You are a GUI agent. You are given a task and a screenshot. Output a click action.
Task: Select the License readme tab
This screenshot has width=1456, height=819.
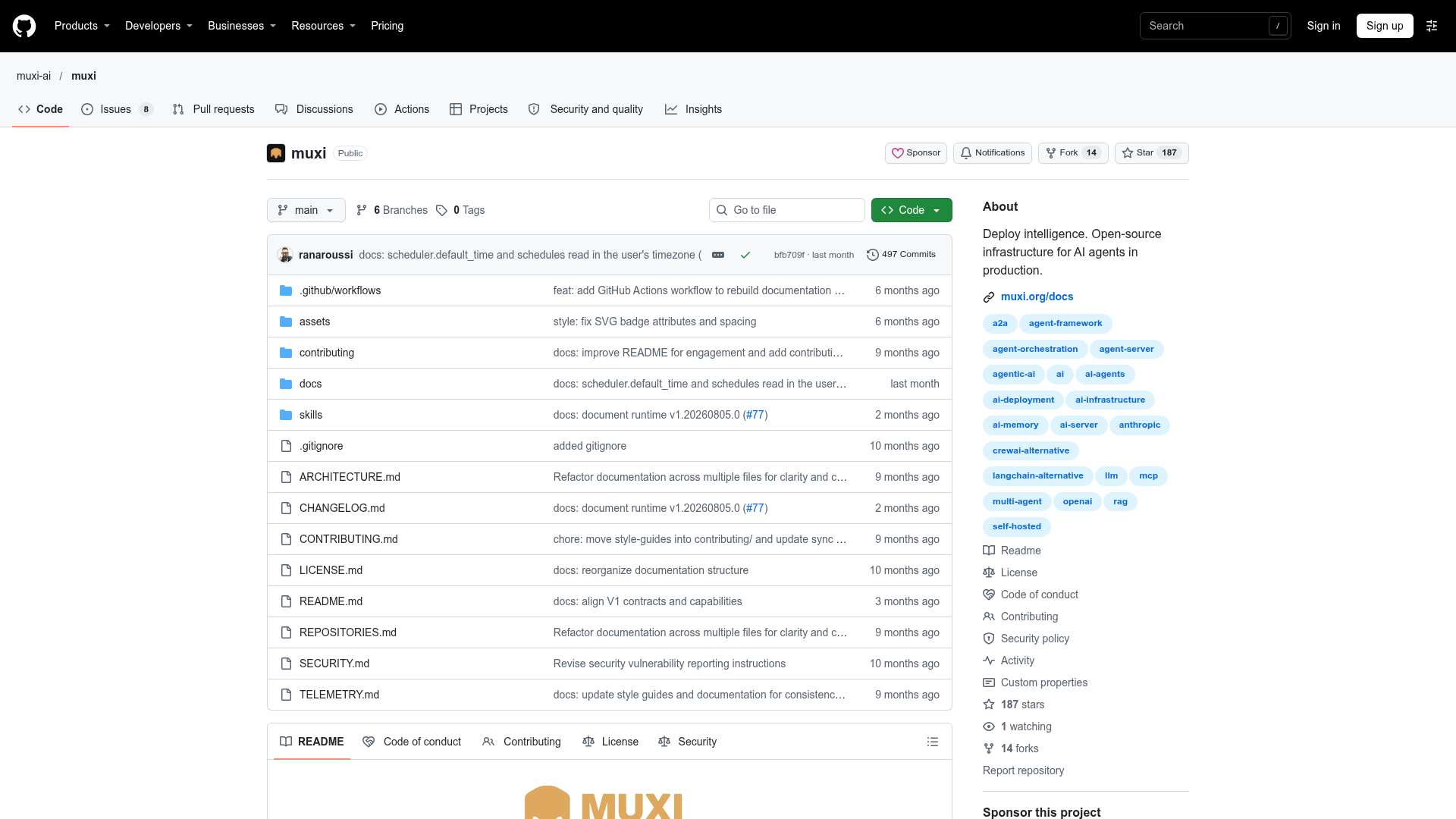click(610, 742)
